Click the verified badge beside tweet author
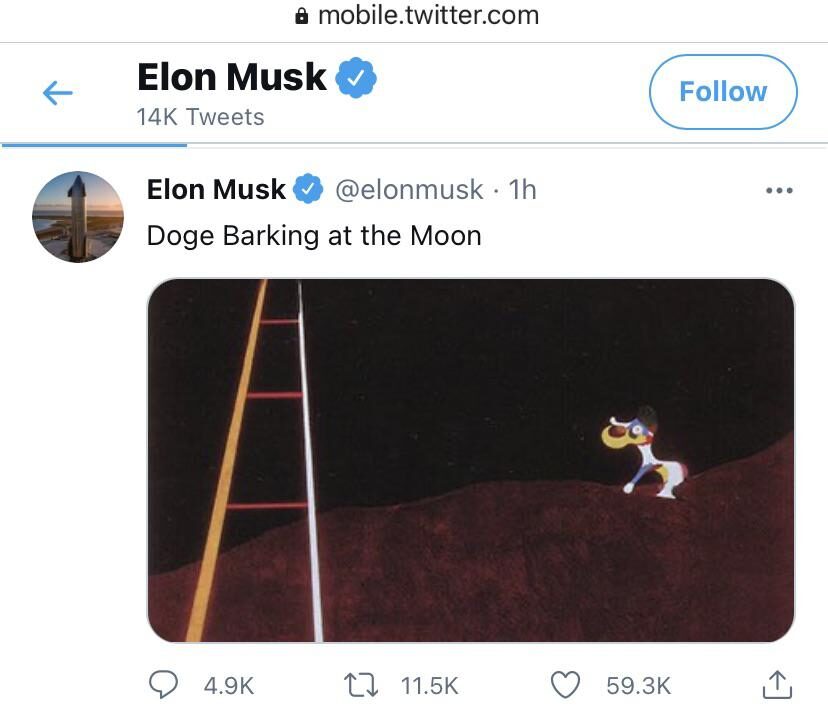The height and width of the screenshot is (706, 828). click(308, 189)
